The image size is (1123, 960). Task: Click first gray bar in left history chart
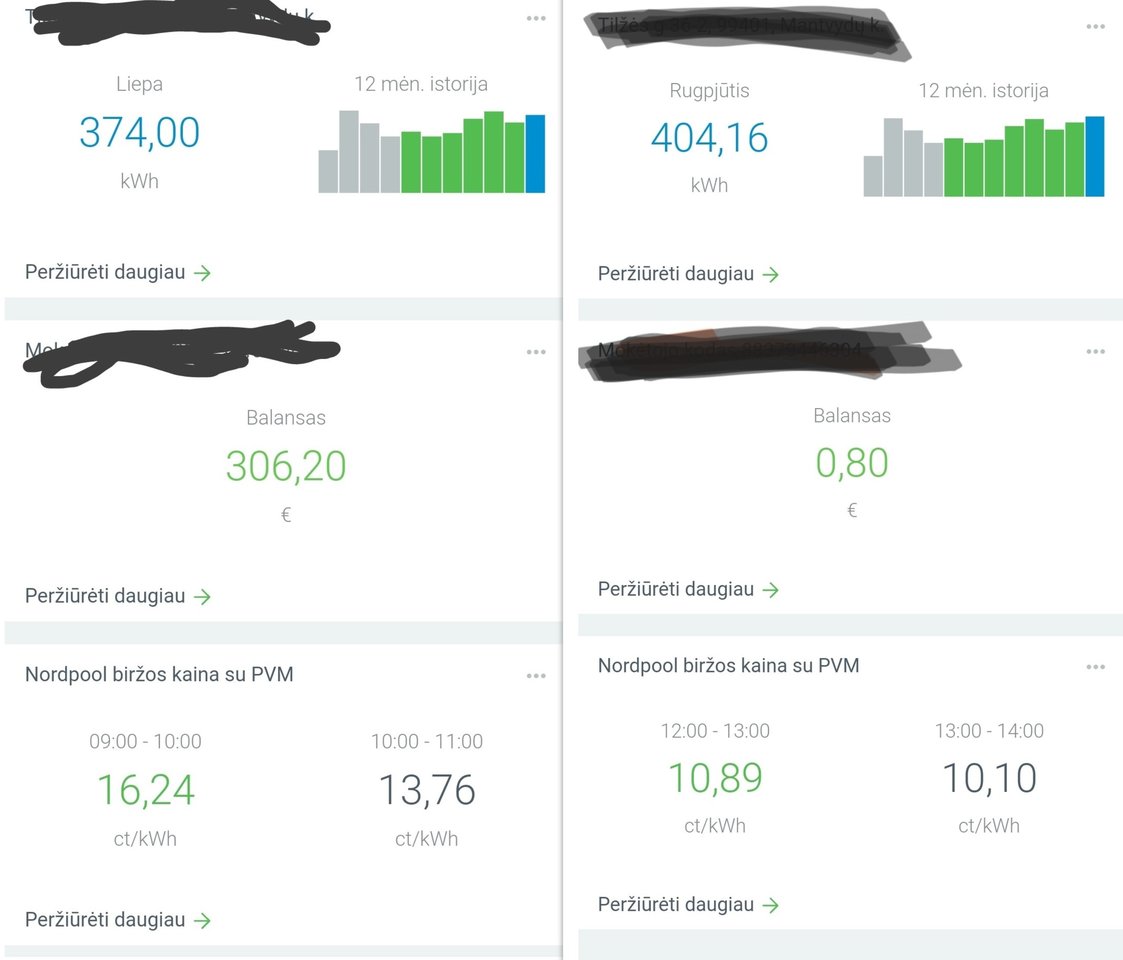[x=328, y=171]
